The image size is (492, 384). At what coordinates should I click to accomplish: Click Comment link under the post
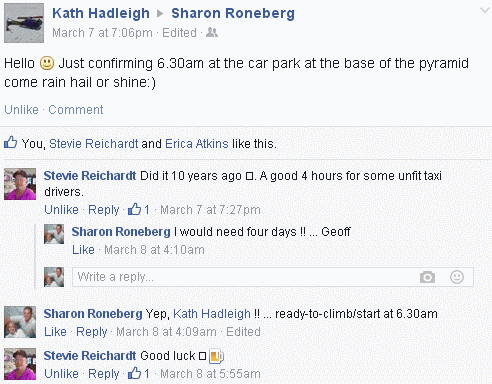(x=76, y=110)
